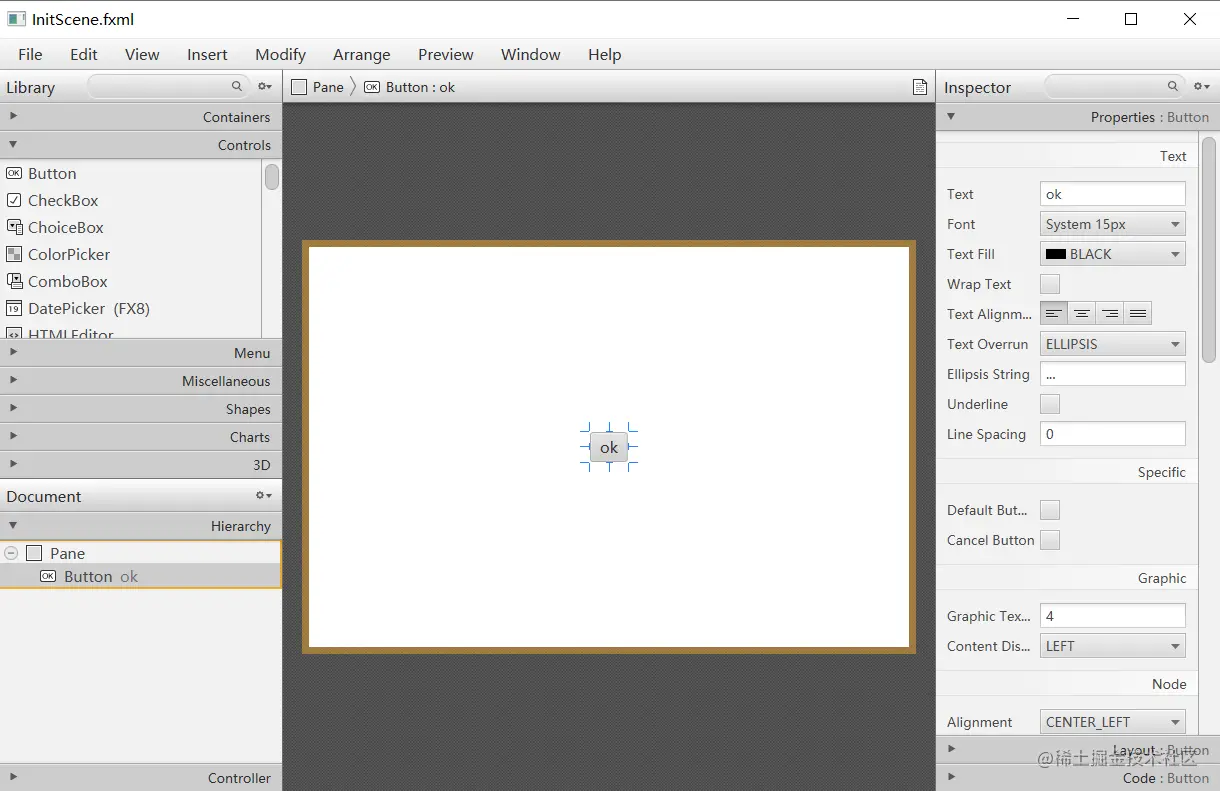Click the justify text alignment icon
The image size is (1220, 791).
pos(1137,312)
